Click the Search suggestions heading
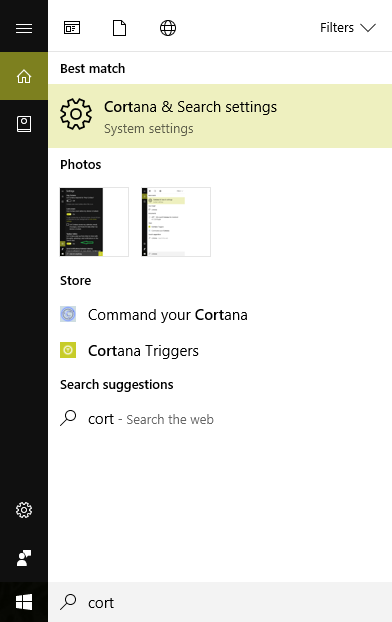Screen dimensions: 392x622 (x=117, y=384)
